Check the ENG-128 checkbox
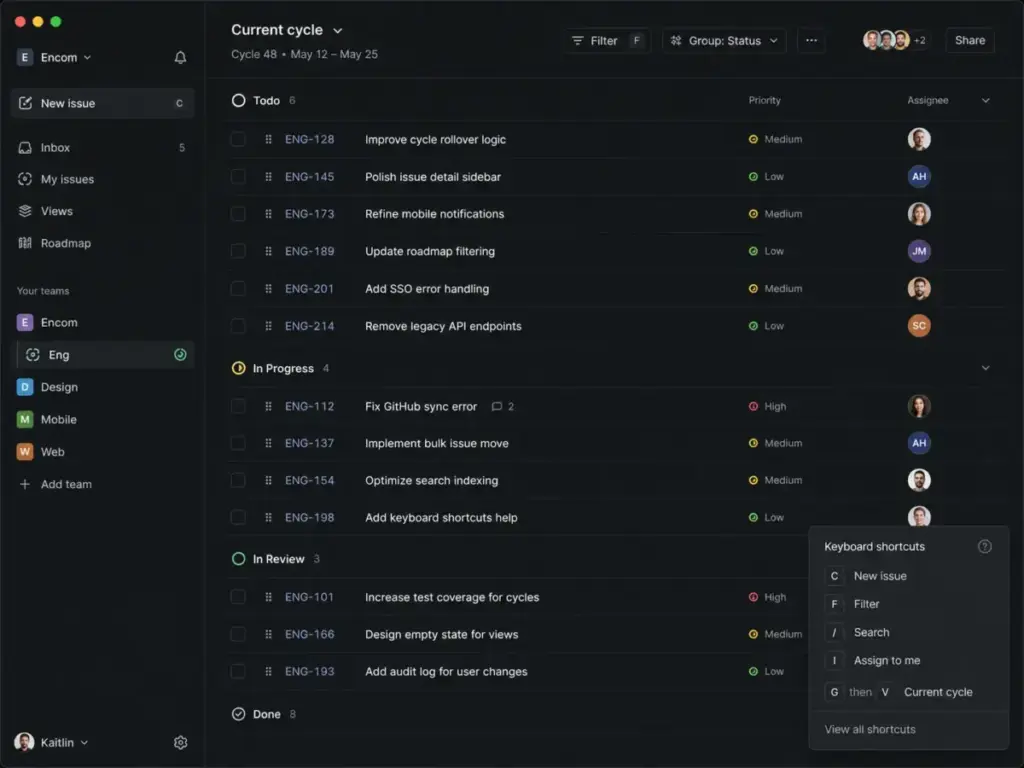The height and width of the screenshot is (768, 1024). (x=238, y=139)
